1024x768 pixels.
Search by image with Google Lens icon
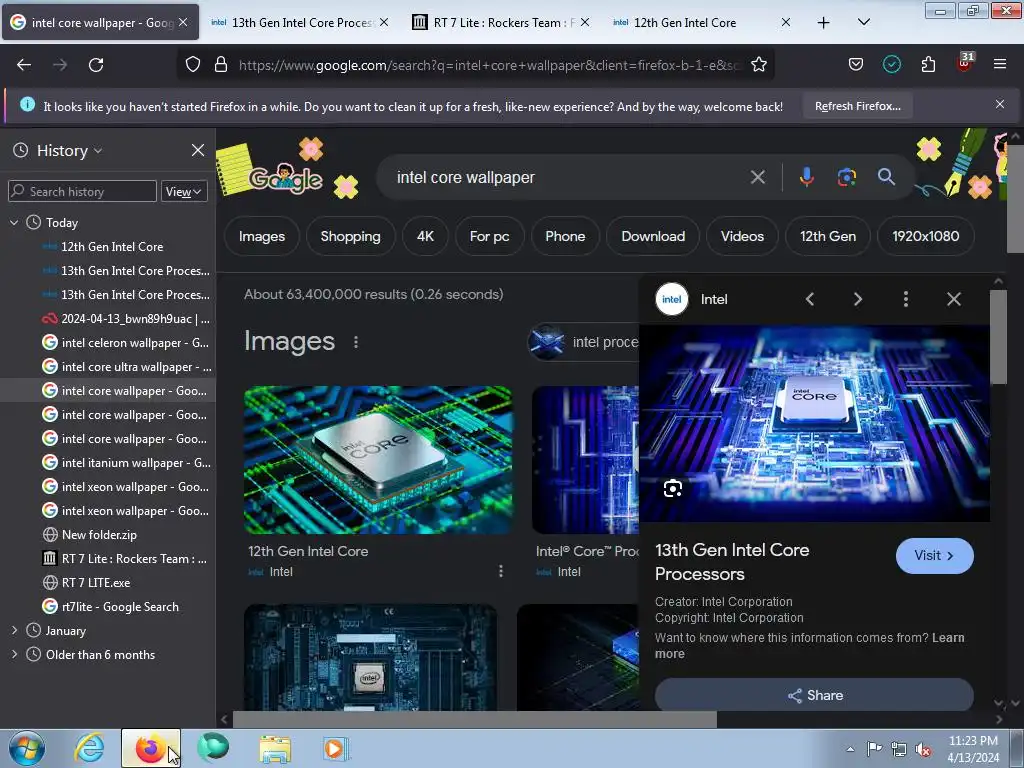click(846, 177)
